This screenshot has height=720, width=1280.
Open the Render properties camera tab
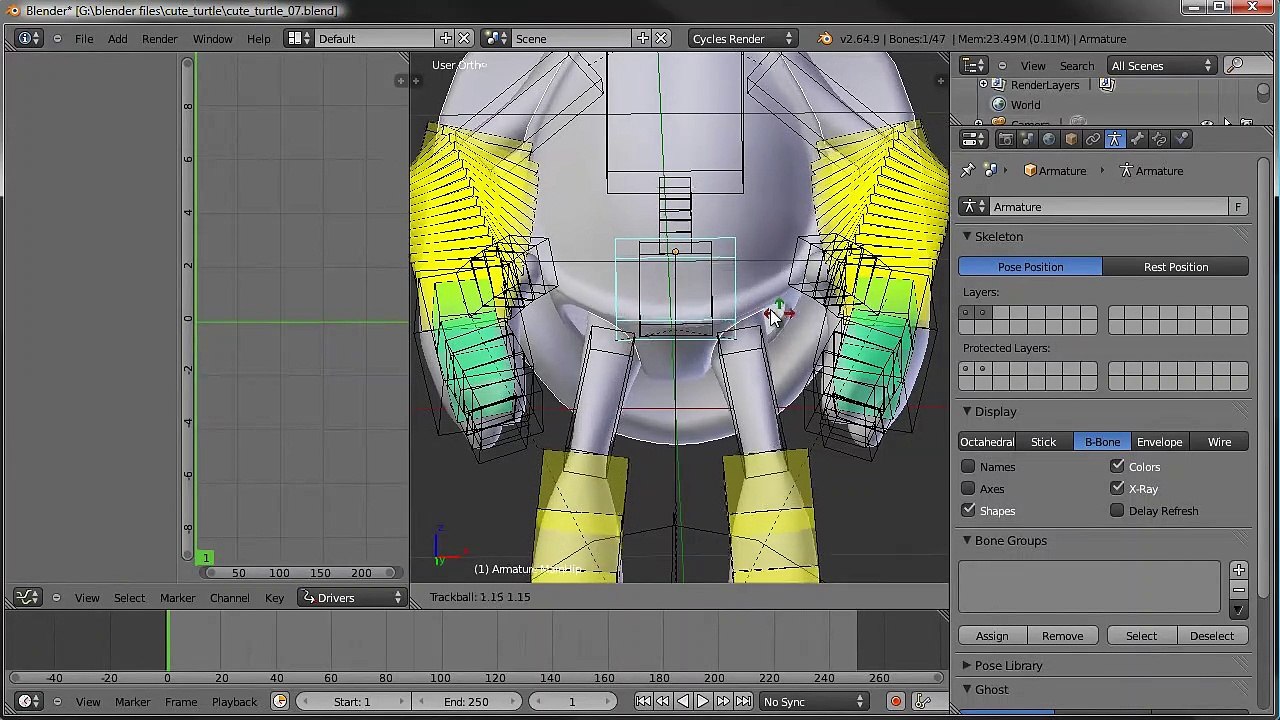(x=1005, y=139)
